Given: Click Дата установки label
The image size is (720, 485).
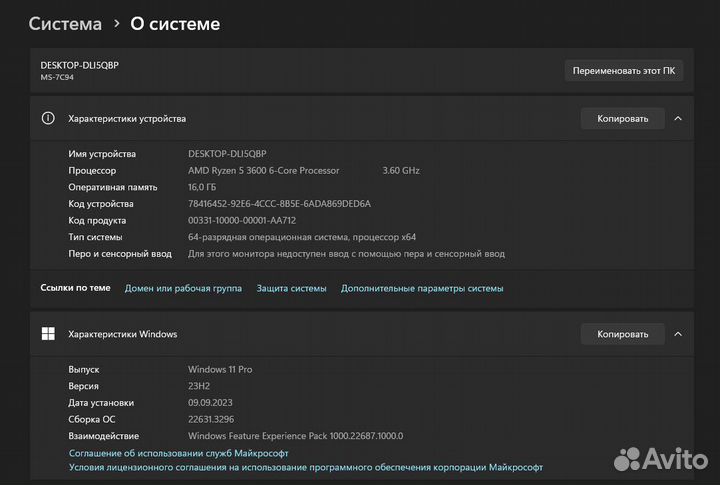Looking at the screenshot, I should coord(101,402).
